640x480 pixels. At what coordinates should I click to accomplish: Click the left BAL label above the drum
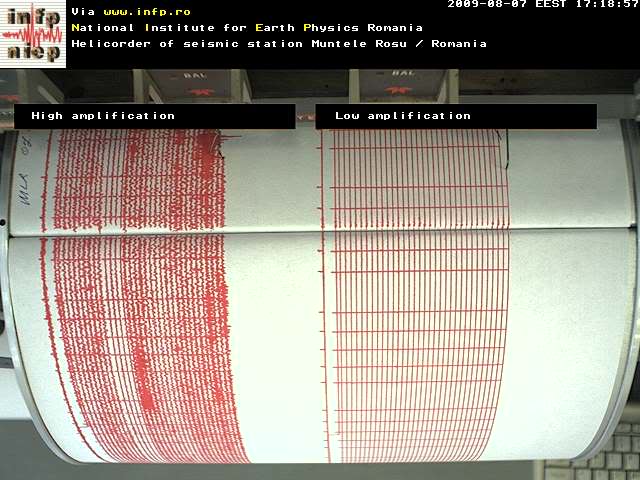pos(197,76)
